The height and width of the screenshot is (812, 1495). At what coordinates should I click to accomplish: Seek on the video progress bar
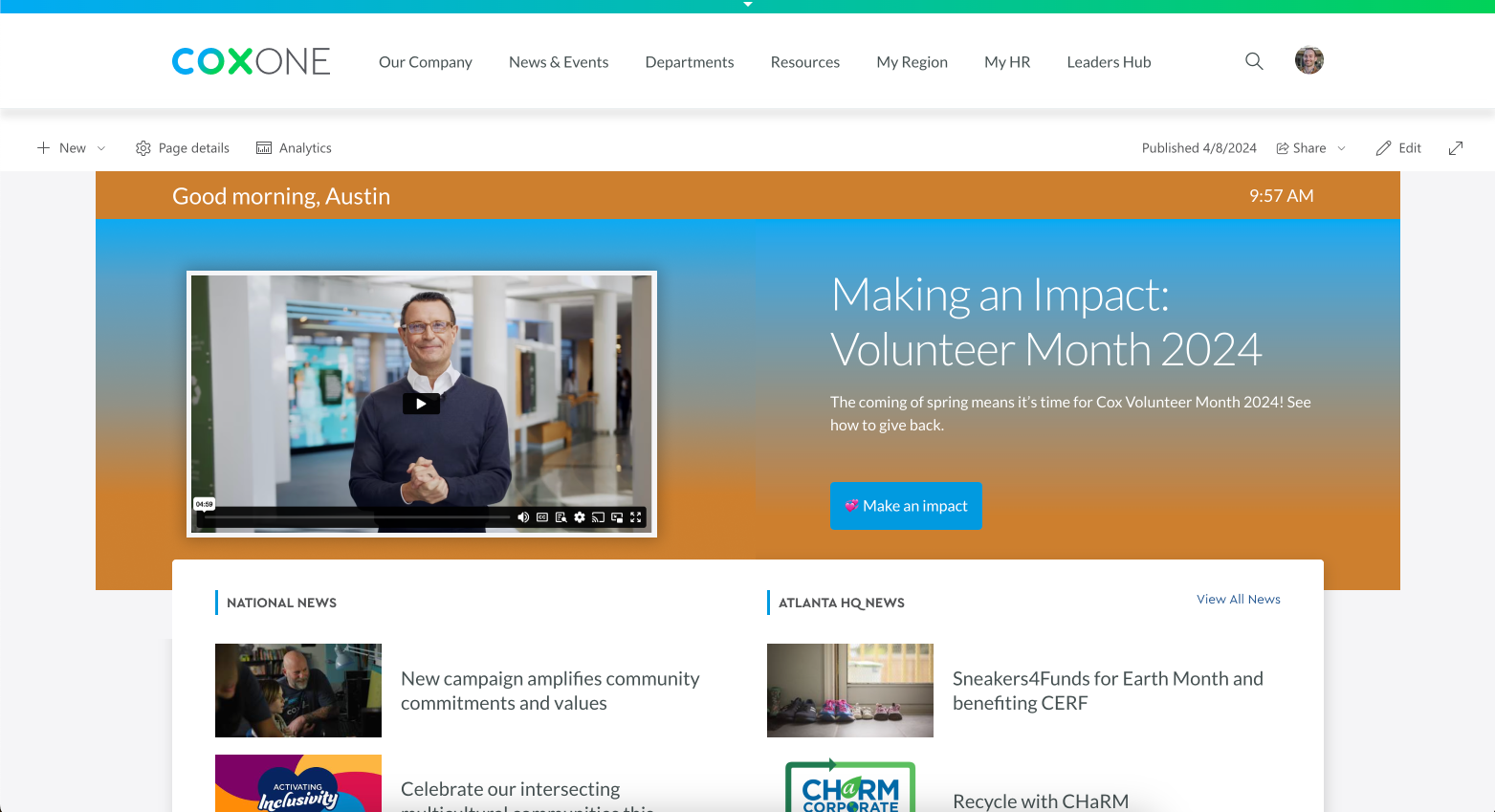pyautogui.click(x=356, y=517)
